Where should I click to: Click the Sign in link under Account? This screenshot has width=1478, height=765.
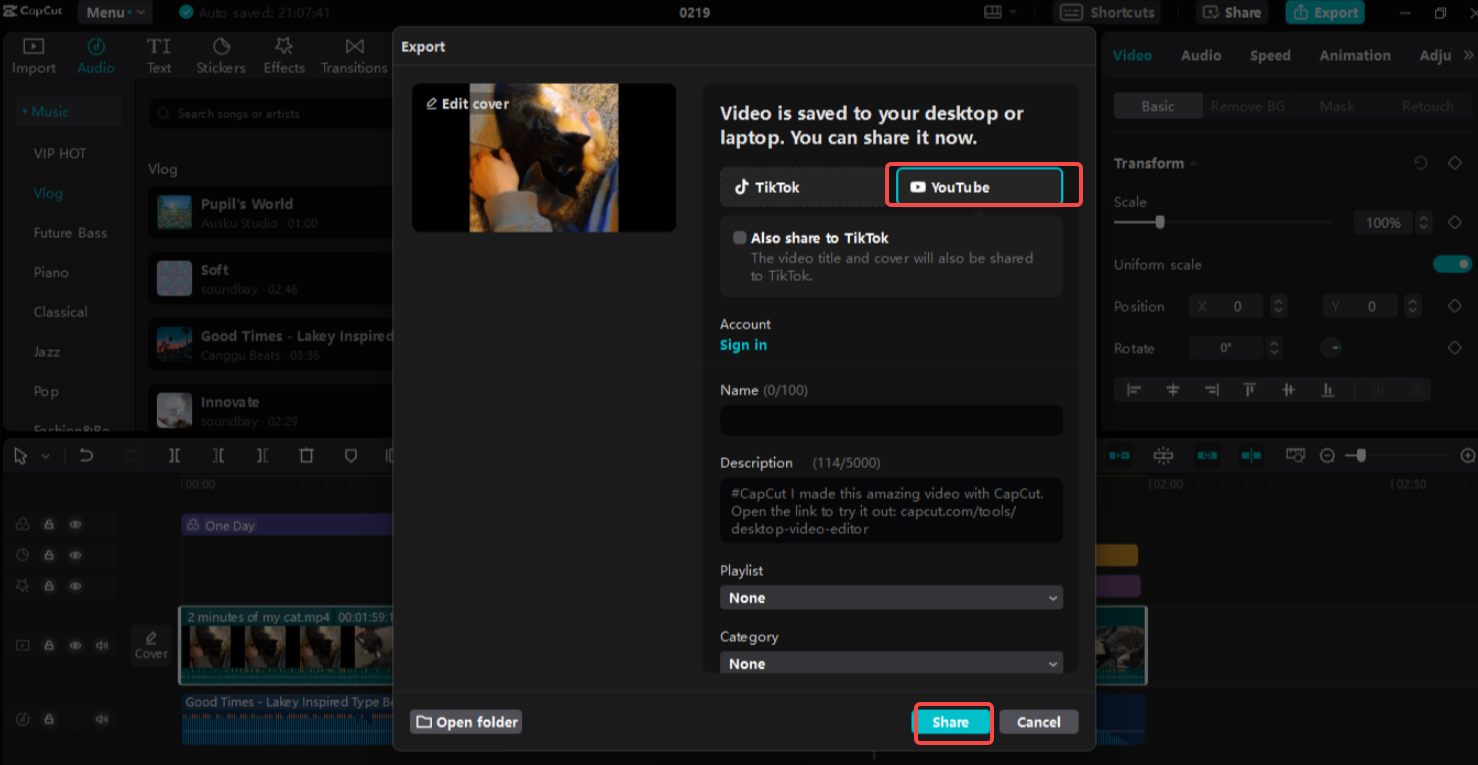tap(743, 345)
